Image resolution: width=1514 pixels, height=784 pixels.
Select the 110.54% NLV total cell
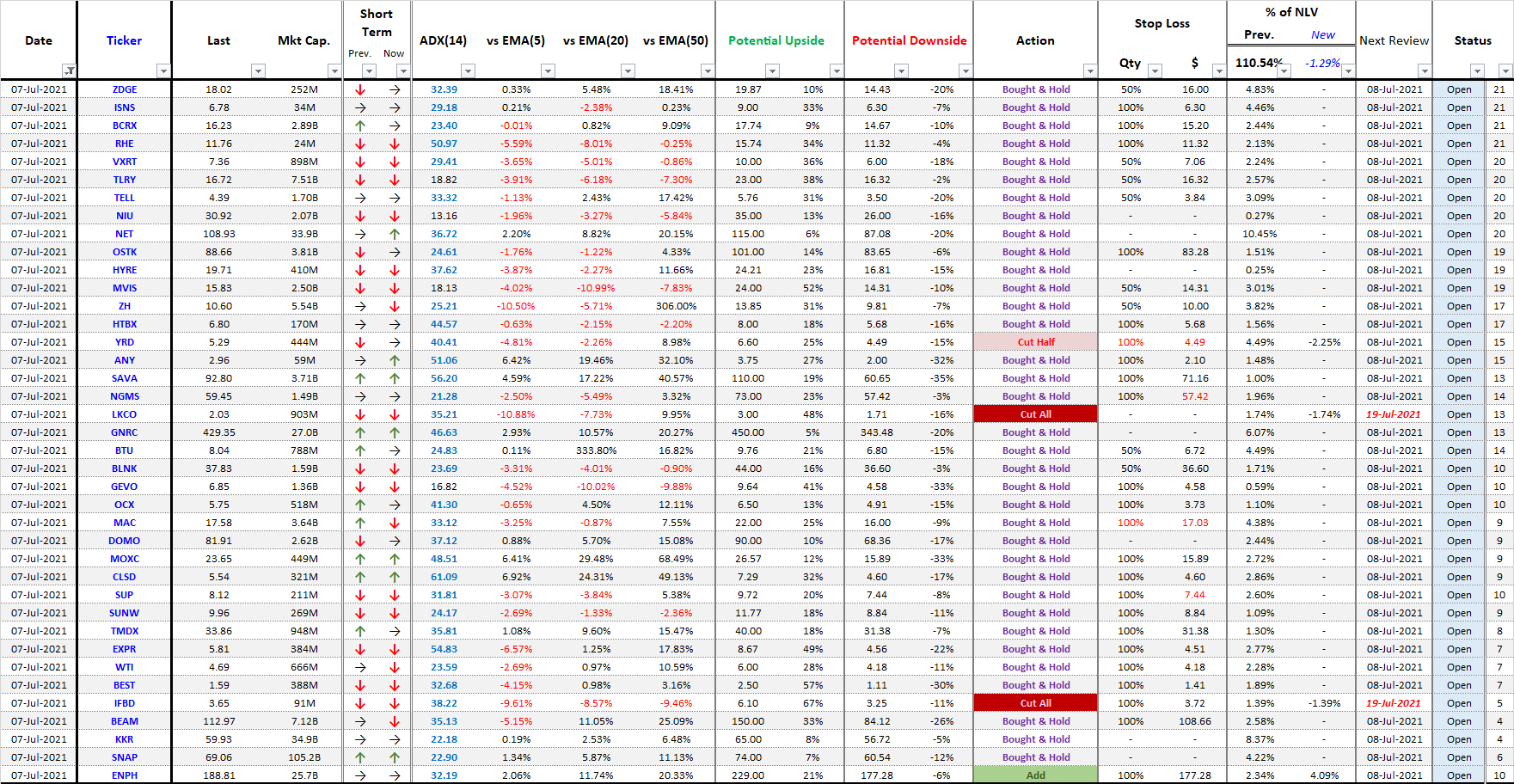point(1259,63)
